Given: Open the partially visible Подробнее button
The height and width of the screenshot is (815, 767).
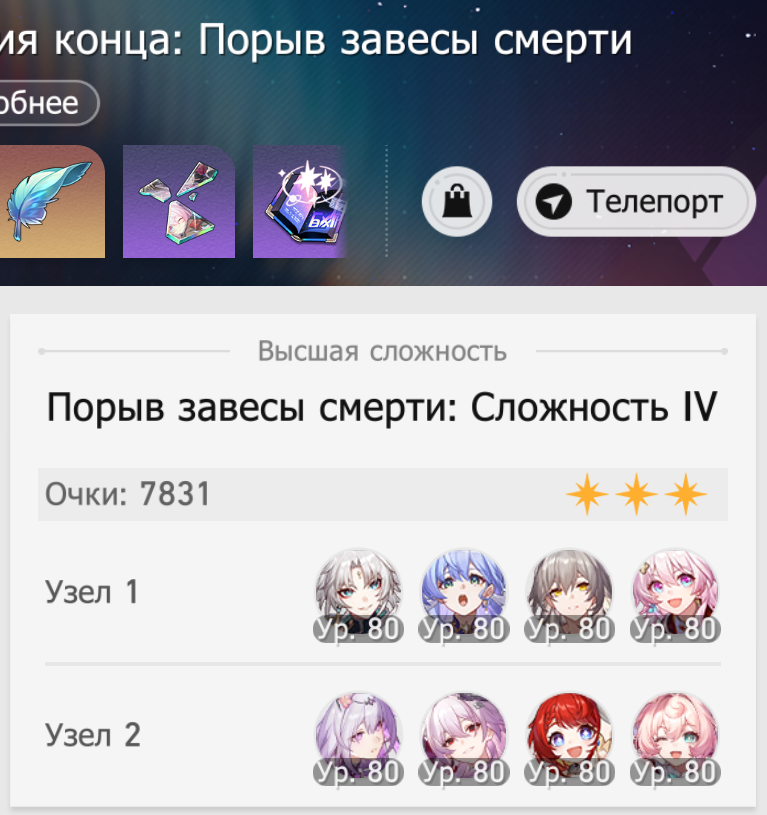Looking at the screenshot, I should (x=48, y=103).
